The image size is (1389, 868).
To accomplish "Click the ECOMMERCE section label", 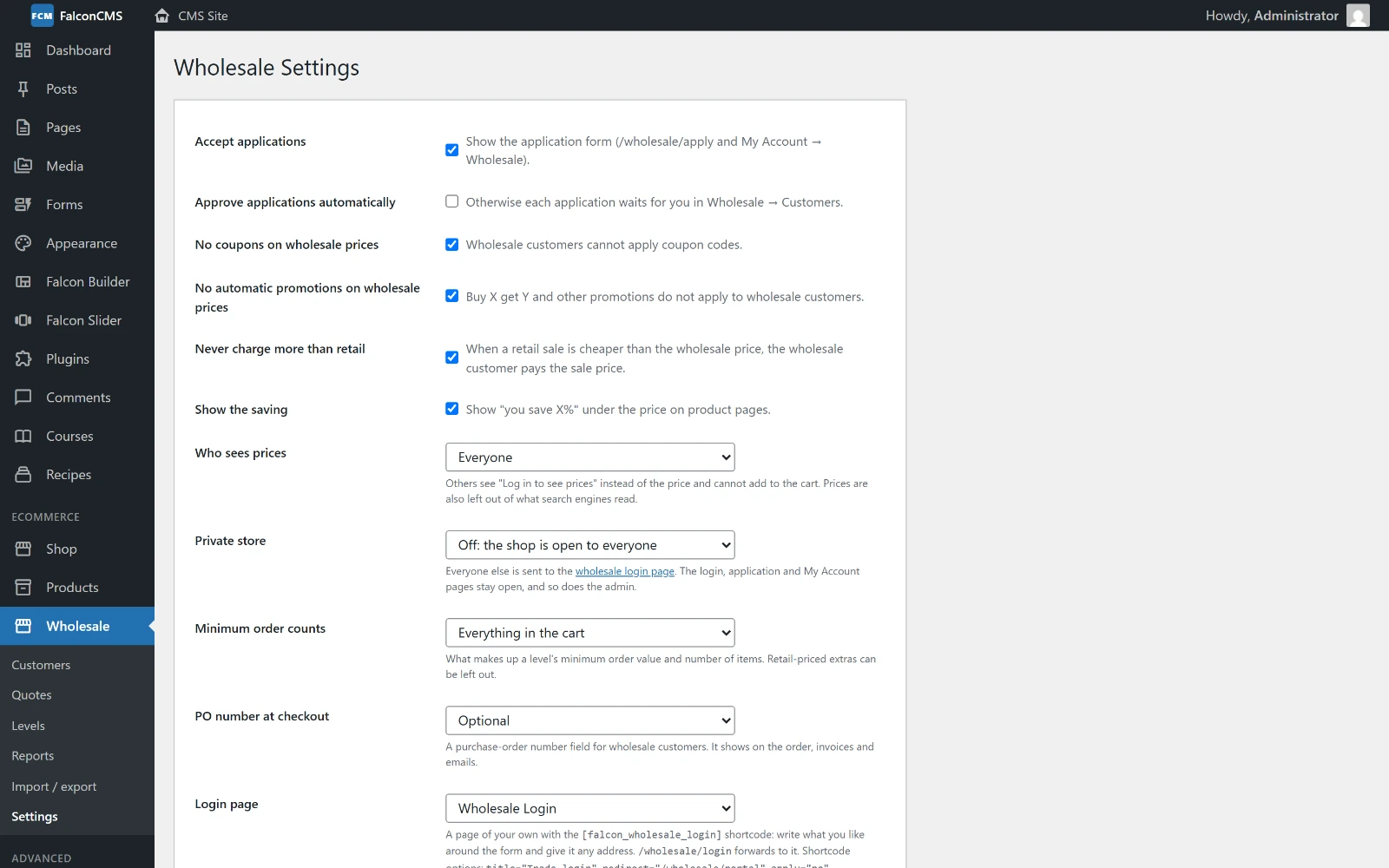I will pyautogui.click(x=46, y=517).
